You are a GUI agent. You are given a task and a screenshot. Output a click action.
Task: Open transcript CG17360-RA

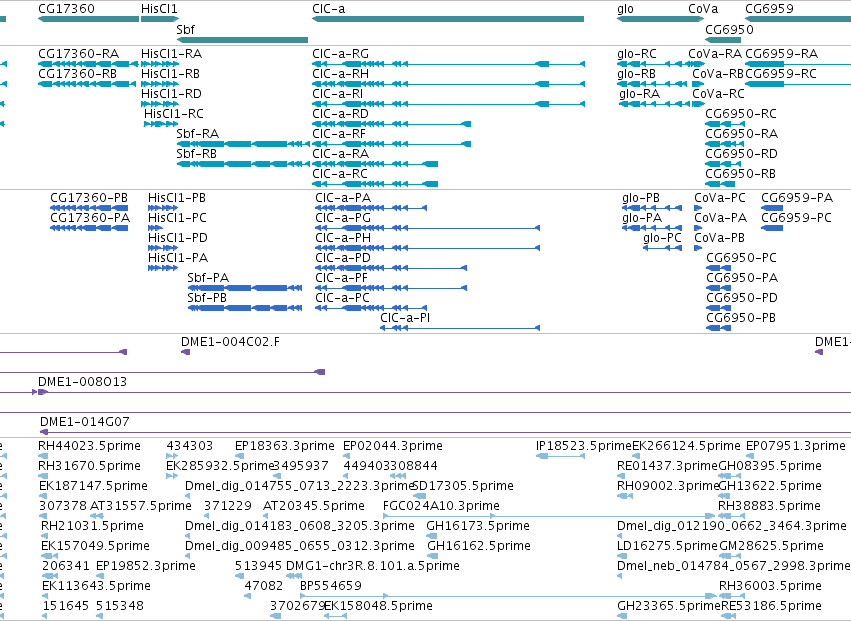tap(78, 54)
